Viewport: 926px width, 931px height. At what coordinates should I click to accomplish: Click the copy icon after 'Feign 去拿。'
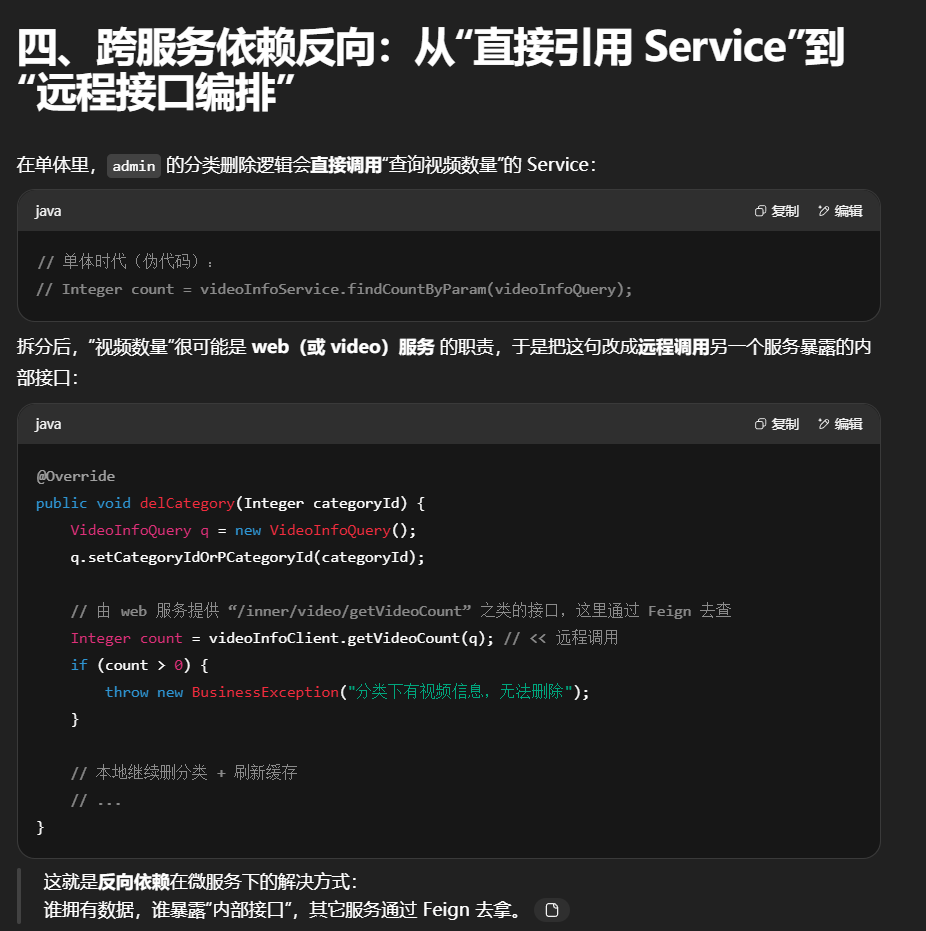tap(551, 909)
